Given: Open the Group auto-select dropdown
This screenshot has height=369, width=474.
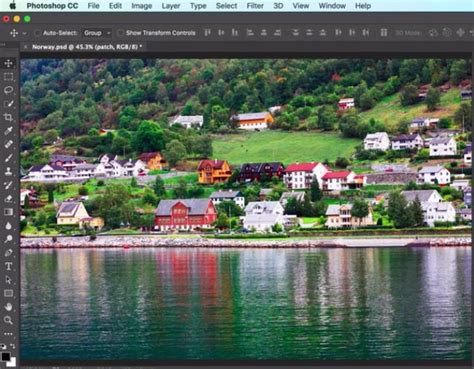Looking at the screenshot, I should pyautogui.click(x=97, y=33).
